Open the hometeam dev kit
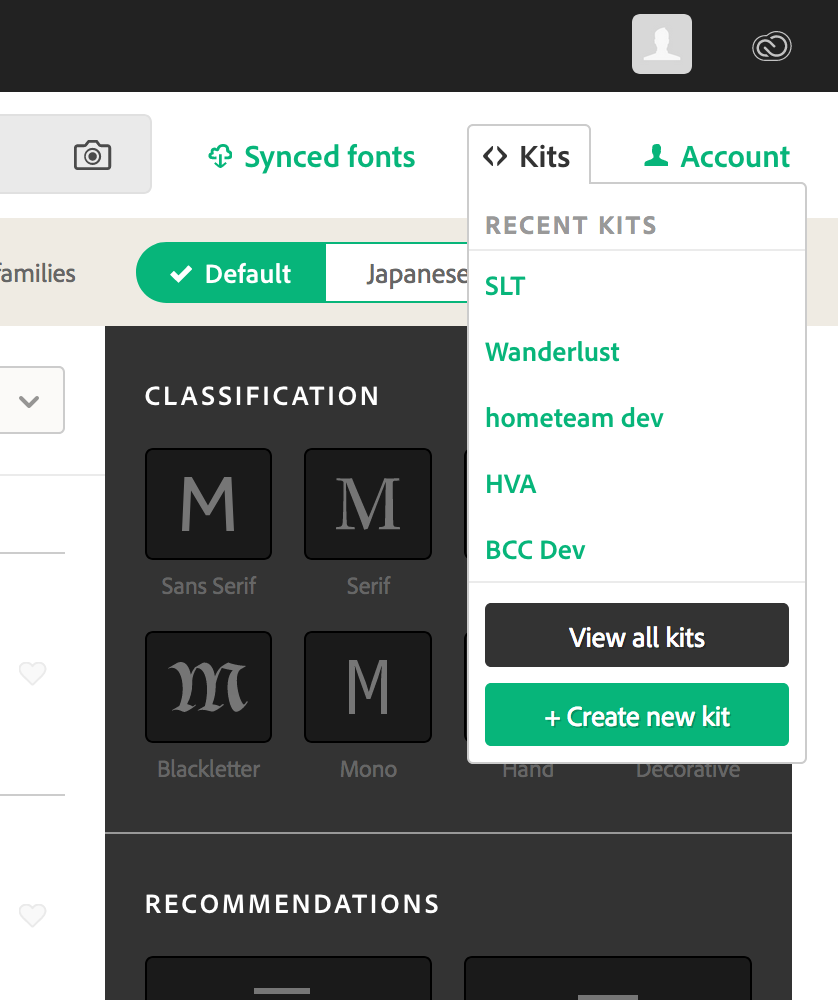Screen dimensions: 838x1000 (574, 418)
